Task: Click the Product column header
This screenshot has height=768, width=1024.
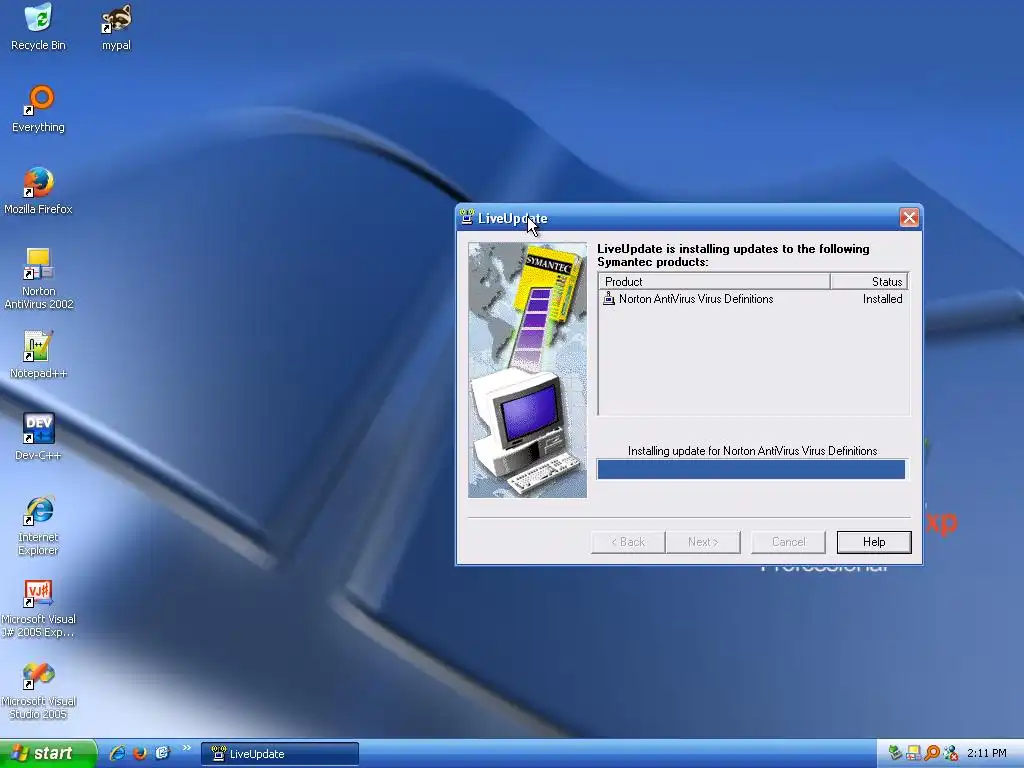Action: (714, 281)
